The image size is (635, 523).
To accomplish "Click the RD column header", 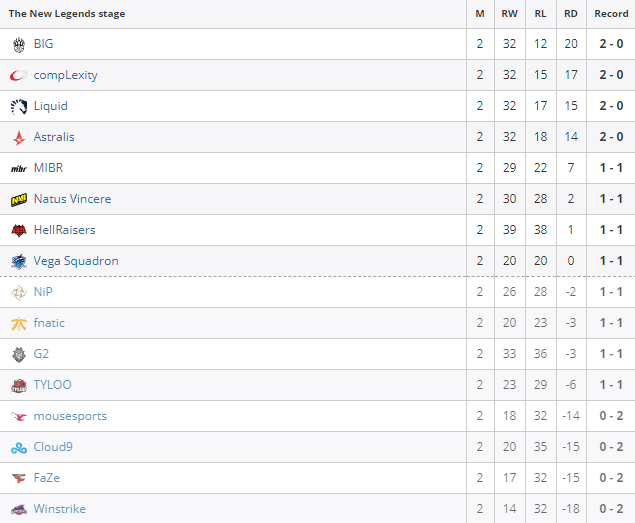I will coord(570,14).
